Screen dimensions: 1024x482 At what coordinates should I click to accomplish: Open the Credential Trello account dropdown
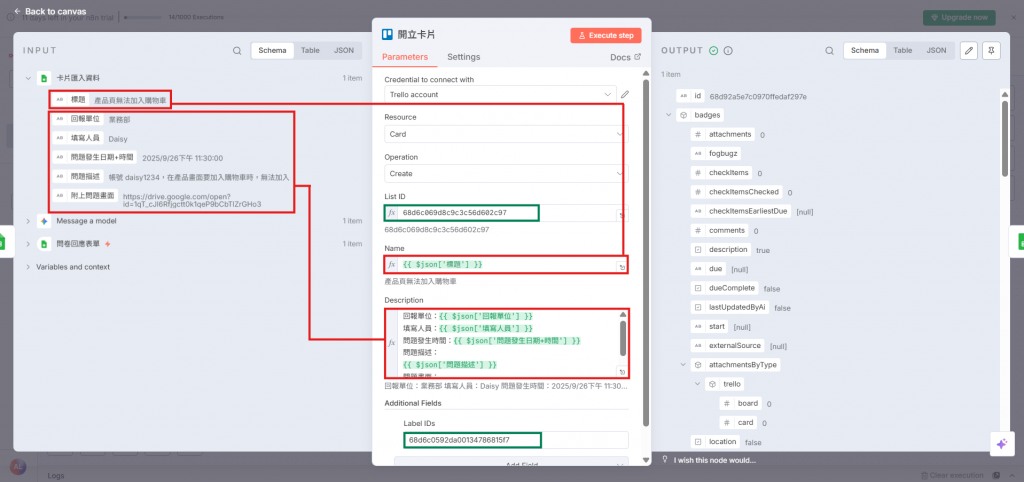(500, 95)
